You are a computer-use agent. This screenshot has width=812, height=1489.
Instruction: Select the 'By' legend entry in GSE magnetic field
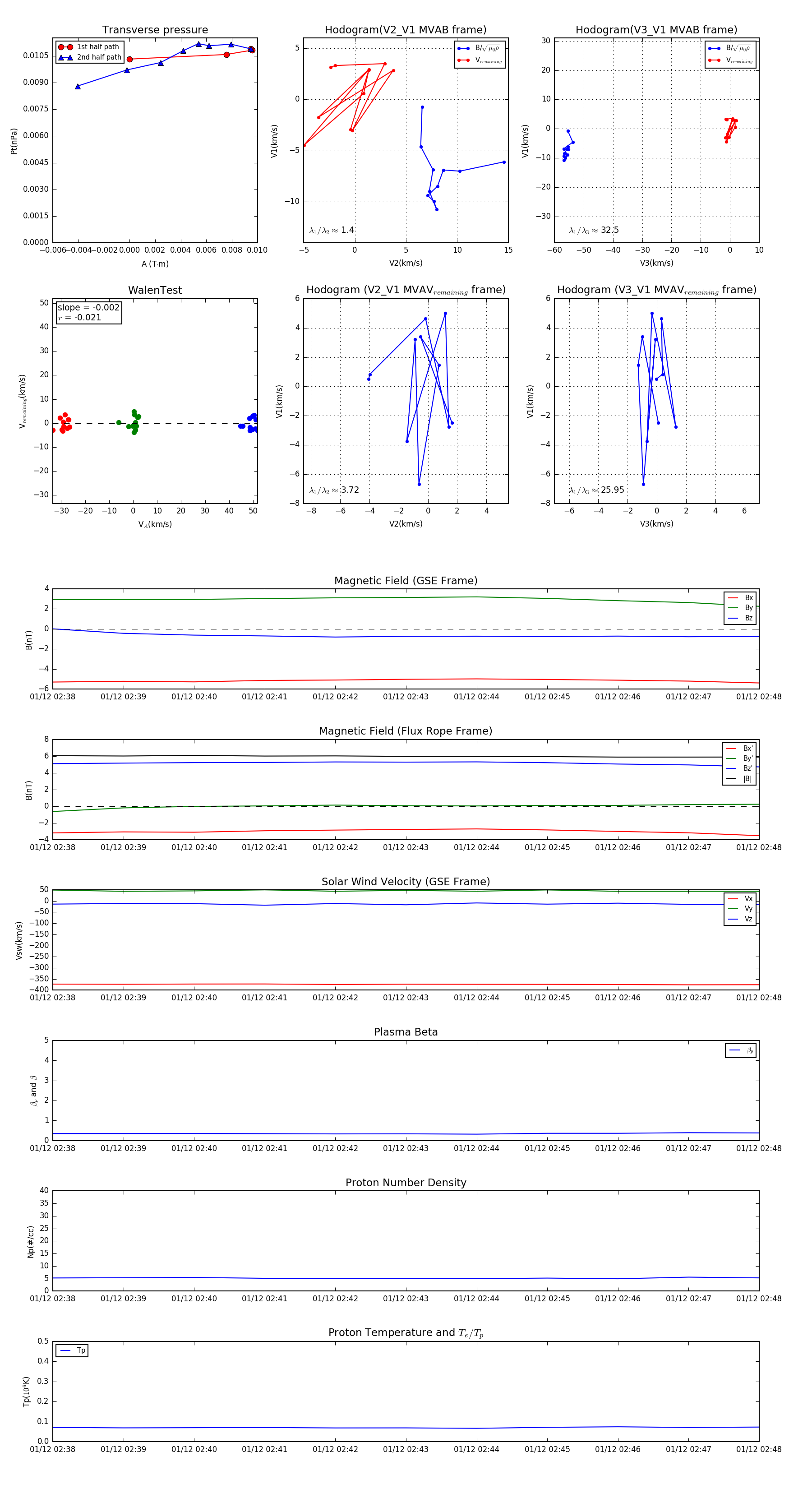[x=740, y=607]
